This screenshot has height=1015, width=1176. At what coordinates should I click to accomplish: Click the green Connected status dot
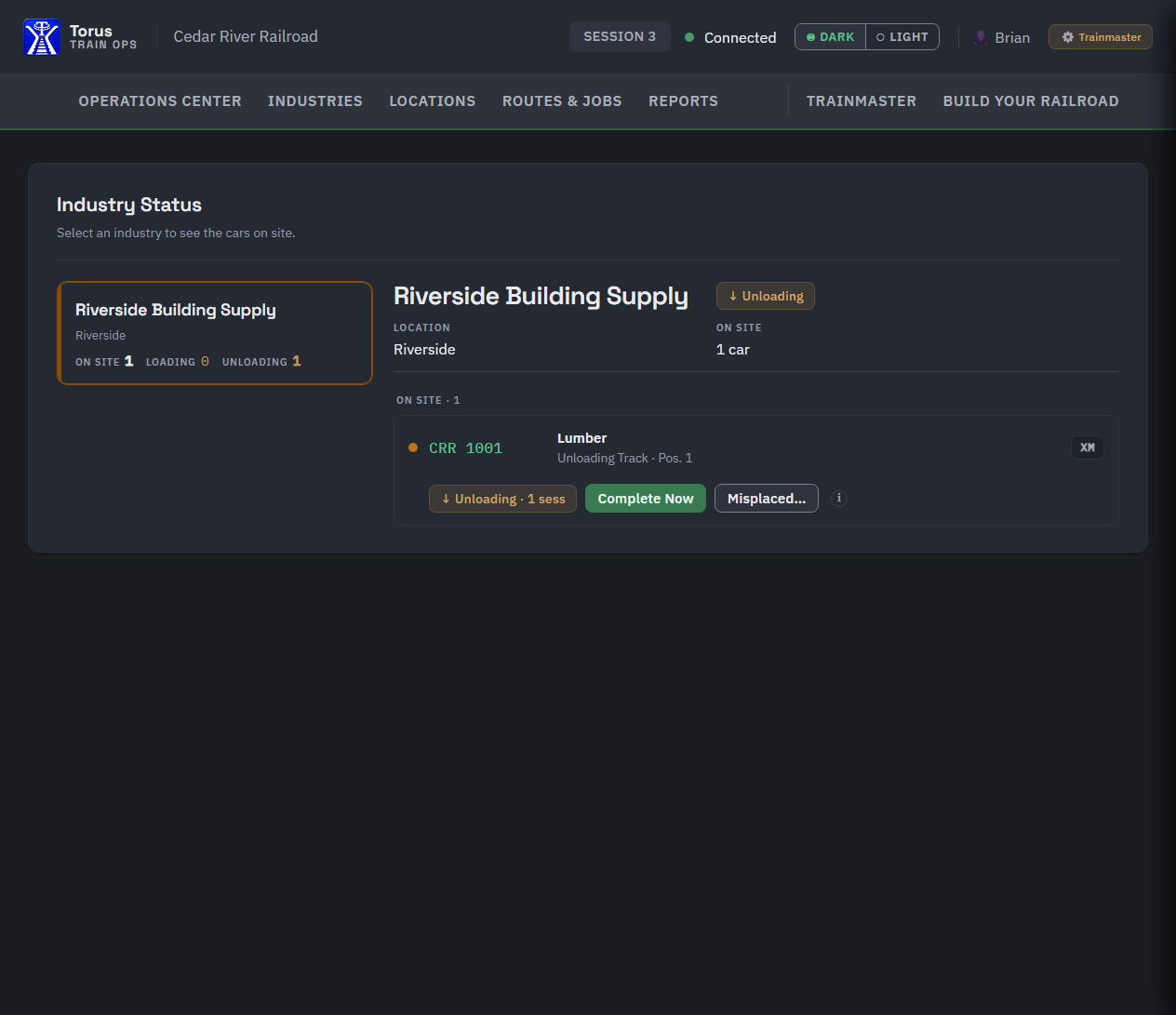point(689,37)
